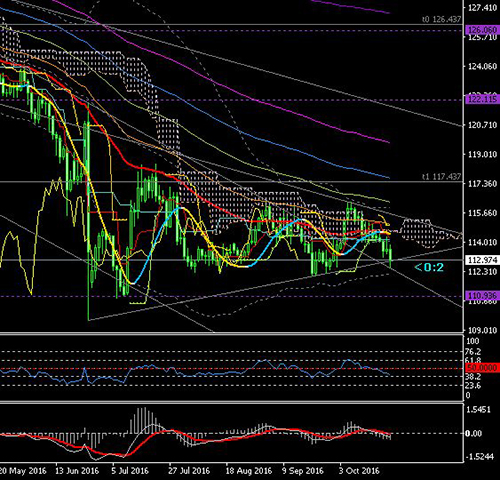
Task: Click the red 50.0000 RSI level tag
Action: pyautogui.click(x=482, y=368)
